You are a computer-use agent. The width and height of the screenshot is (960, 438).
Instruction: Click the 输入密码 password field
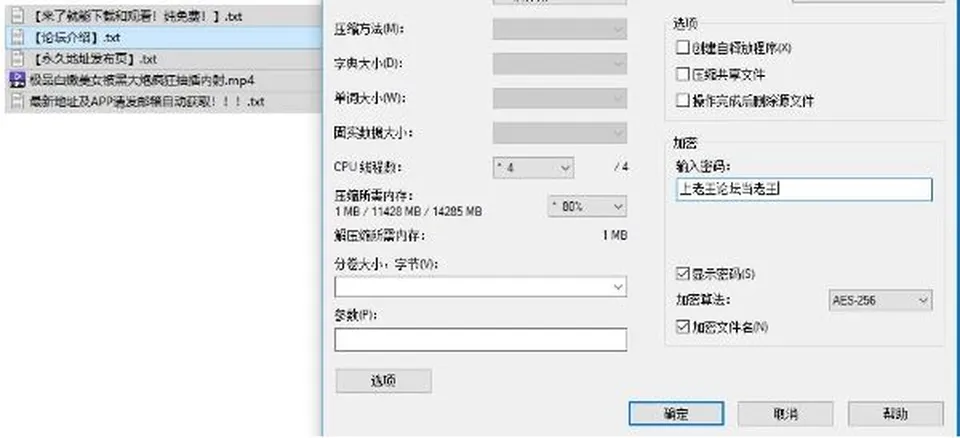804,189
